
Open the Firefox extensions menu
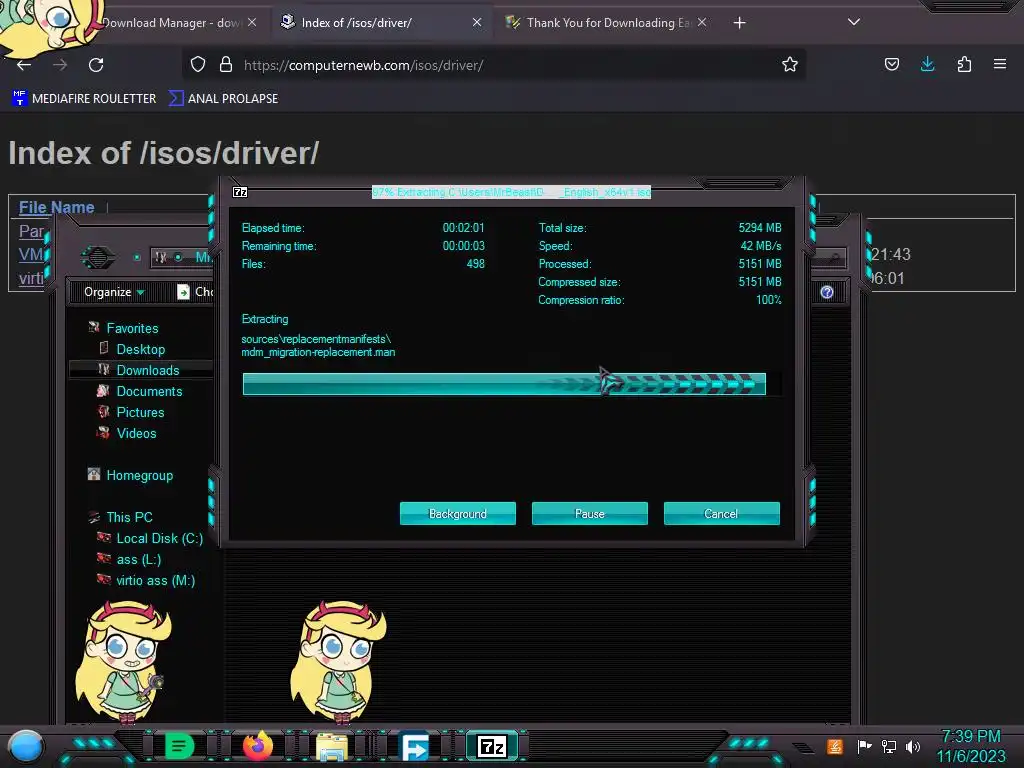point(964,64)
